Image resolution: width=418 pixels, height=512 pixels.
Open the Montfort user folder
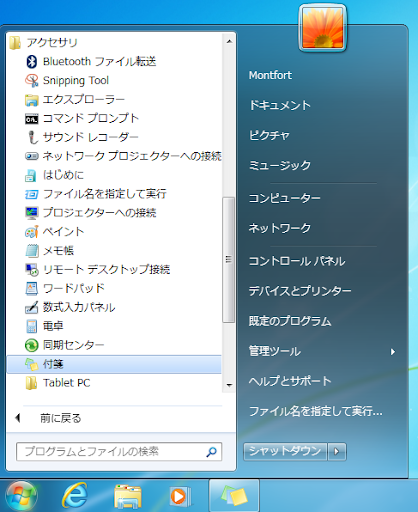[x=270, y=75]
